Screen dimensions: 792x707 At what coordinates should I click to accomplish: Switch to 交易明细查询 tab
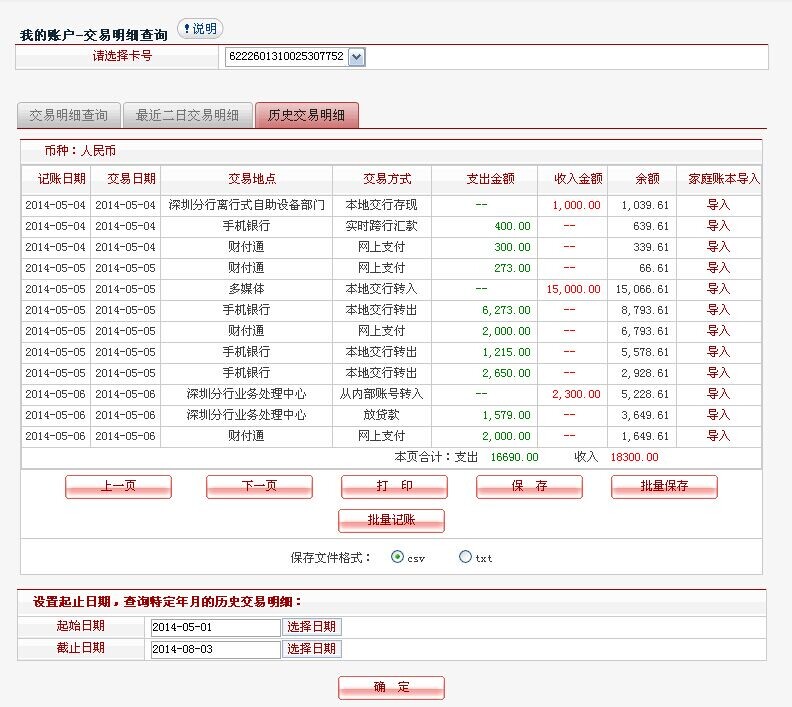(68, 115)
